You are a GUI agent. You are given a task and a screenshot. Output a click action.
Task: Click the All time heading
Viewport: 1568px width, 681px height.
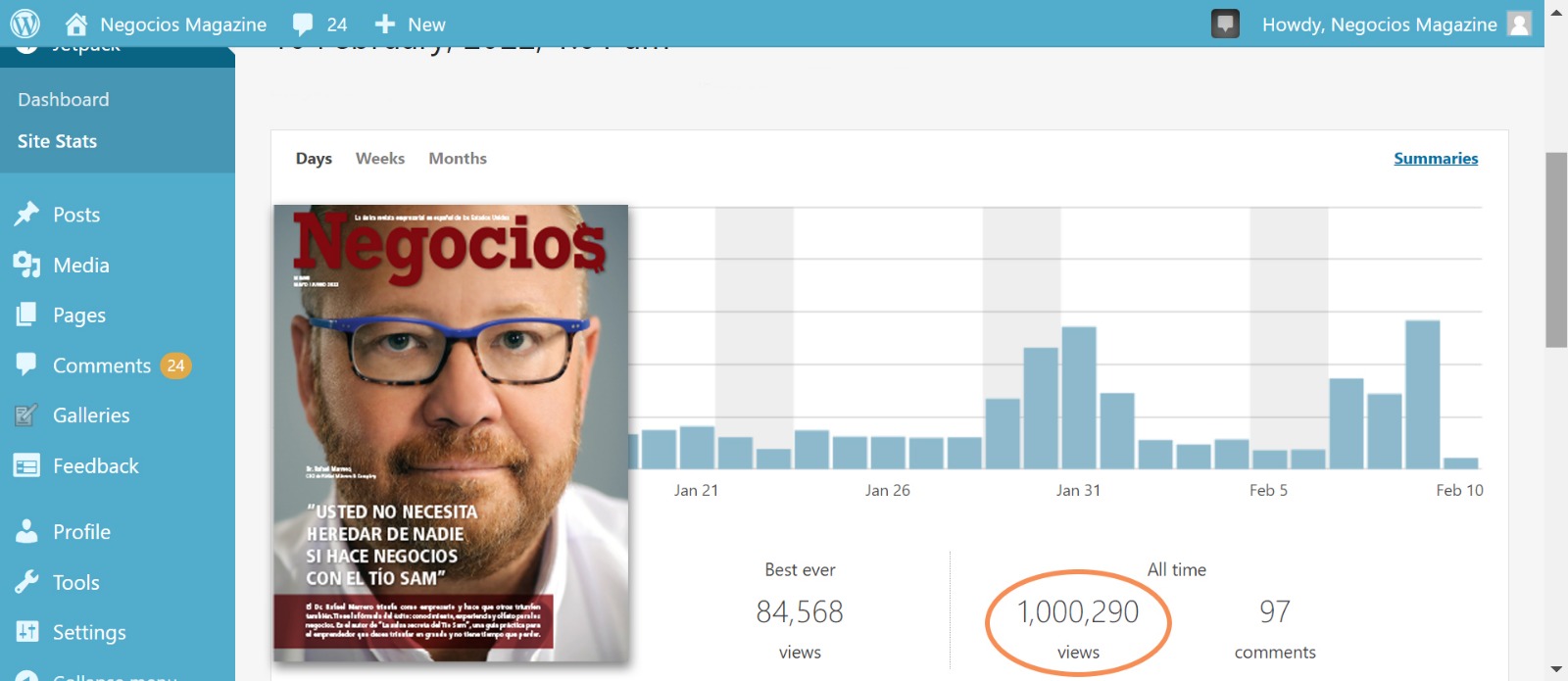(x=1177, y=569)
